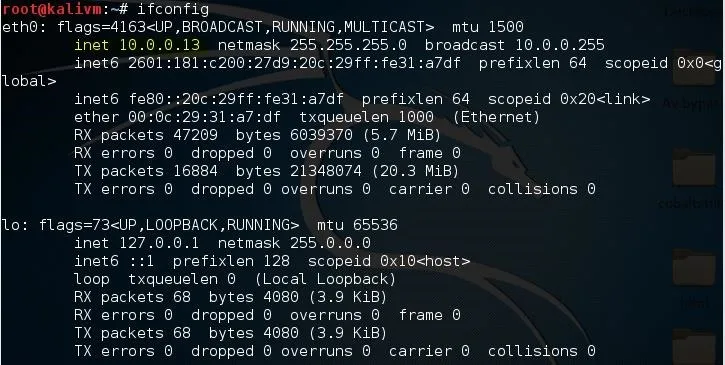Screen dimensions: 725x365
Task: Click the mtu 65536 value
Action: (x=357, y=225)
